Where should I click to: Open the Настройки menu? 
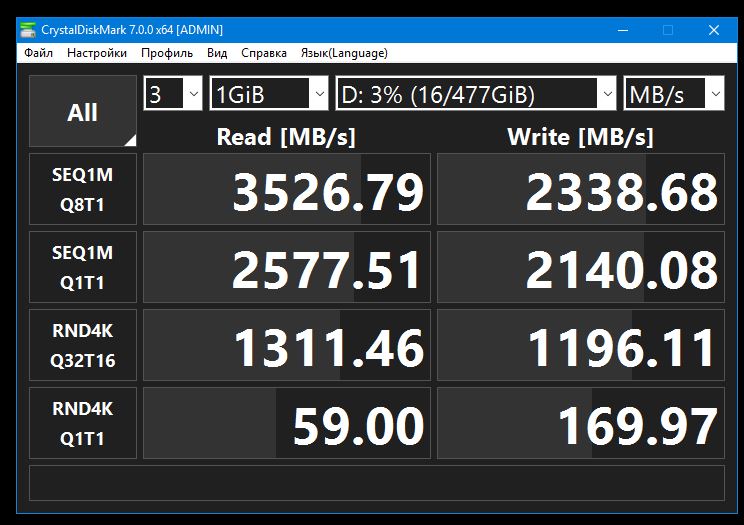97,53
